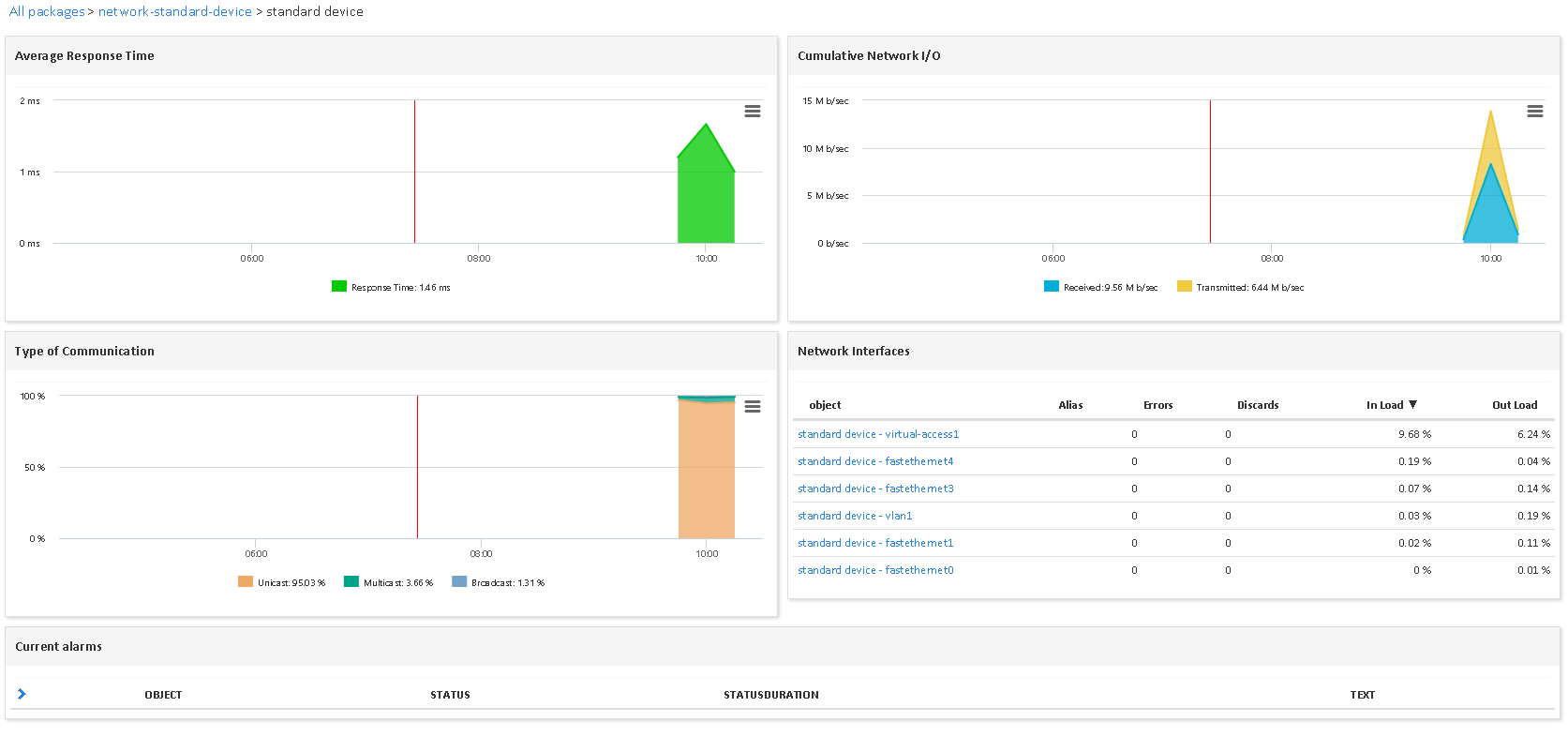Open standard device - vlan1 interface
This screenshot has height=737, width=1568.
click(855, 516)
